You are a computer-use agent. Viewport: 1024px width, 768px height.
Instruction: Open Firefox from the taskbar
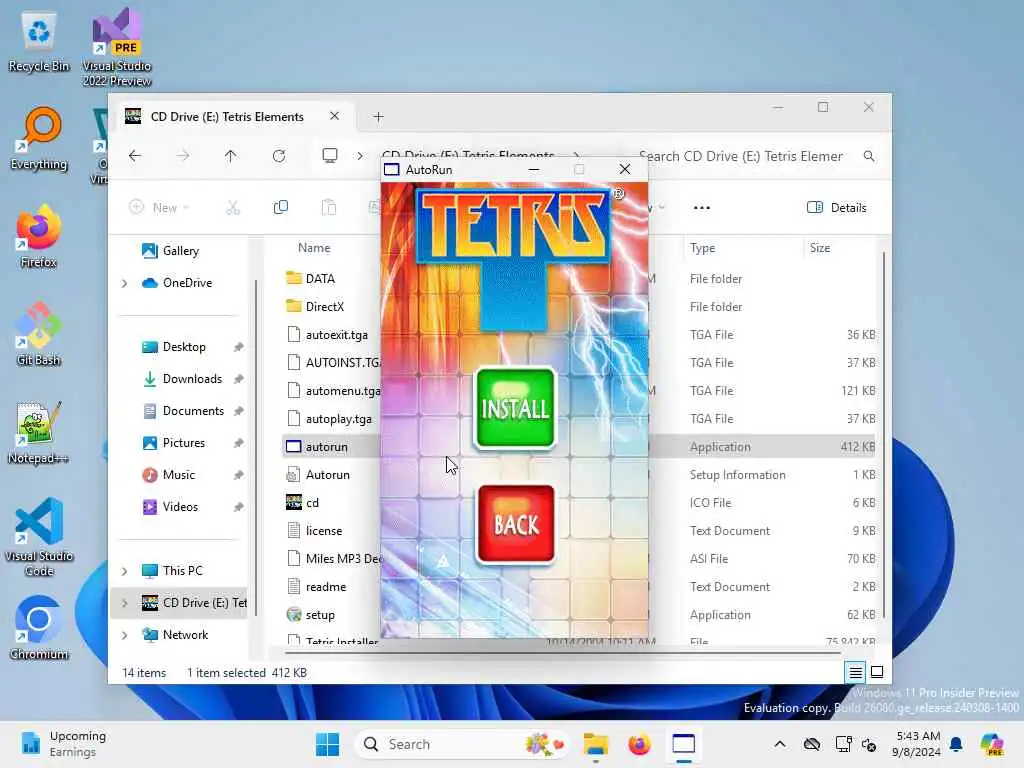639,744
